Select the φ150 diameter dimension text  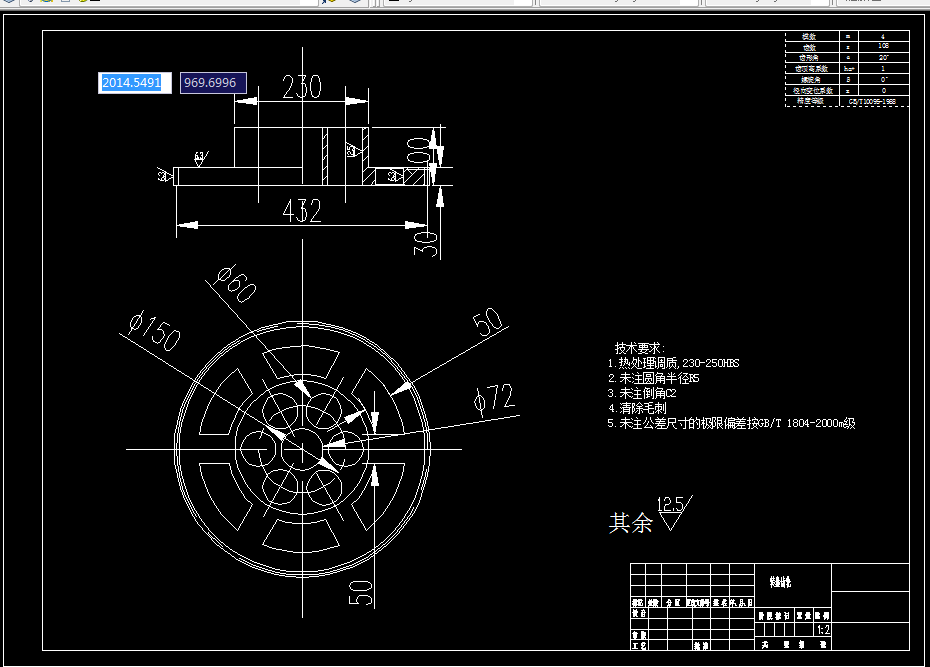155,332
